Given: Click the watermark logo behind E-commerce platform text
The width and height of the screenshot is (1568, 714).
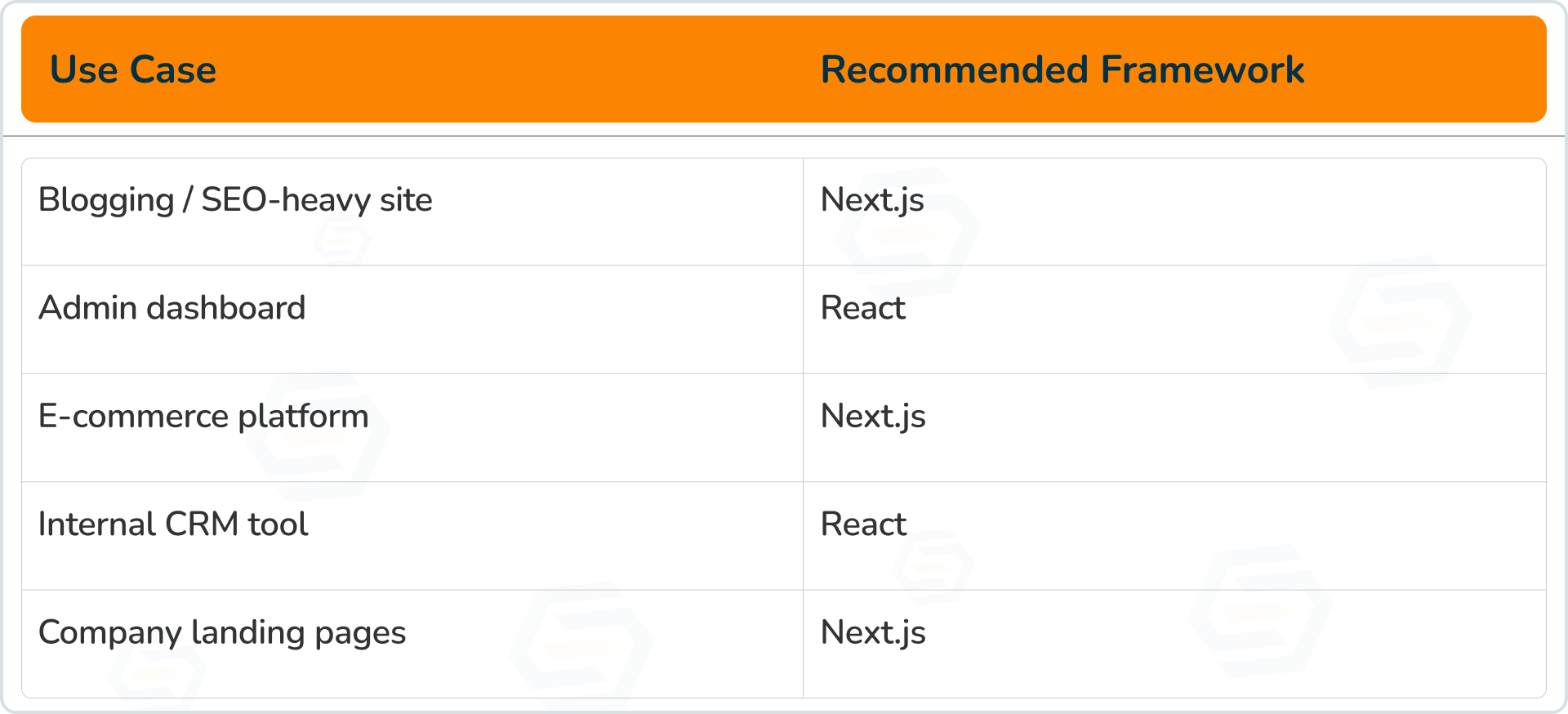Looking at the screenshot, I should tap(318, 437).
